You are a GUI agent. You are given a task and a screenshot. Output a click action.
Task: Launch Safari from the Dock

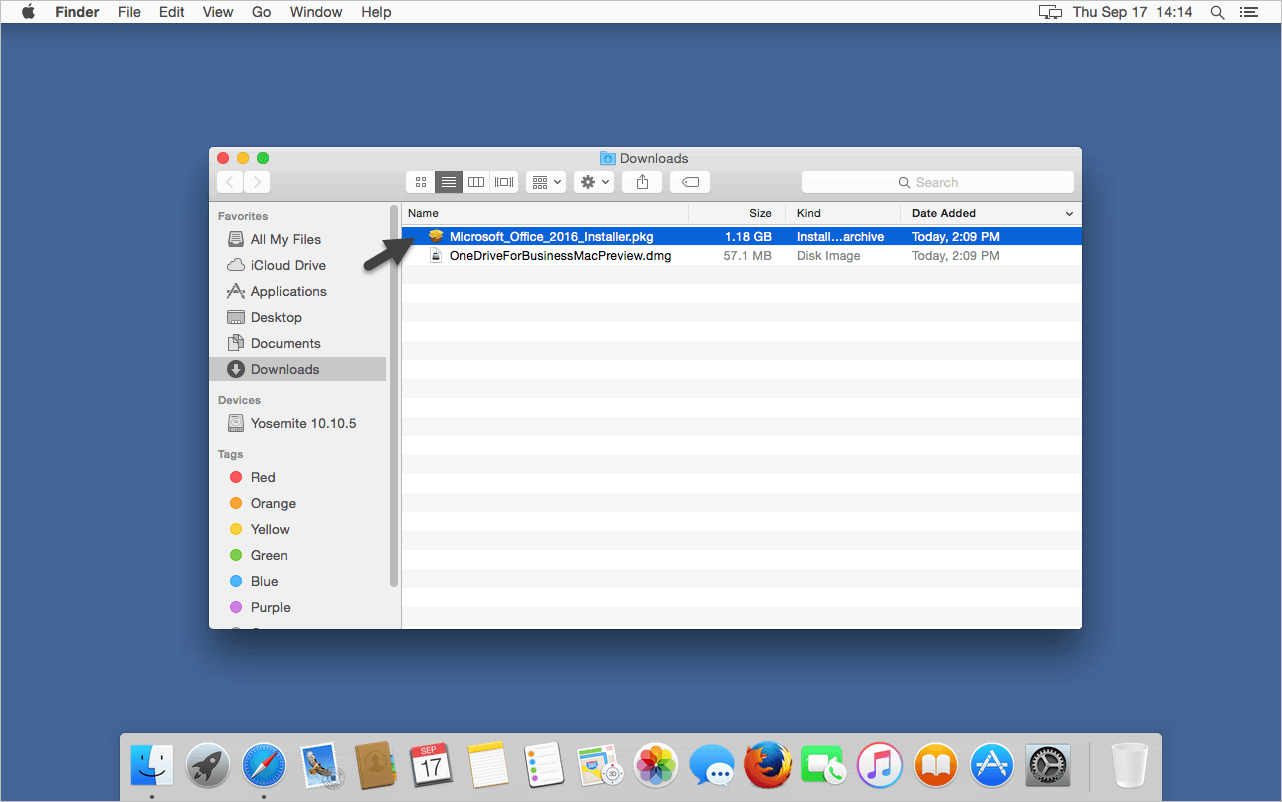264,767
